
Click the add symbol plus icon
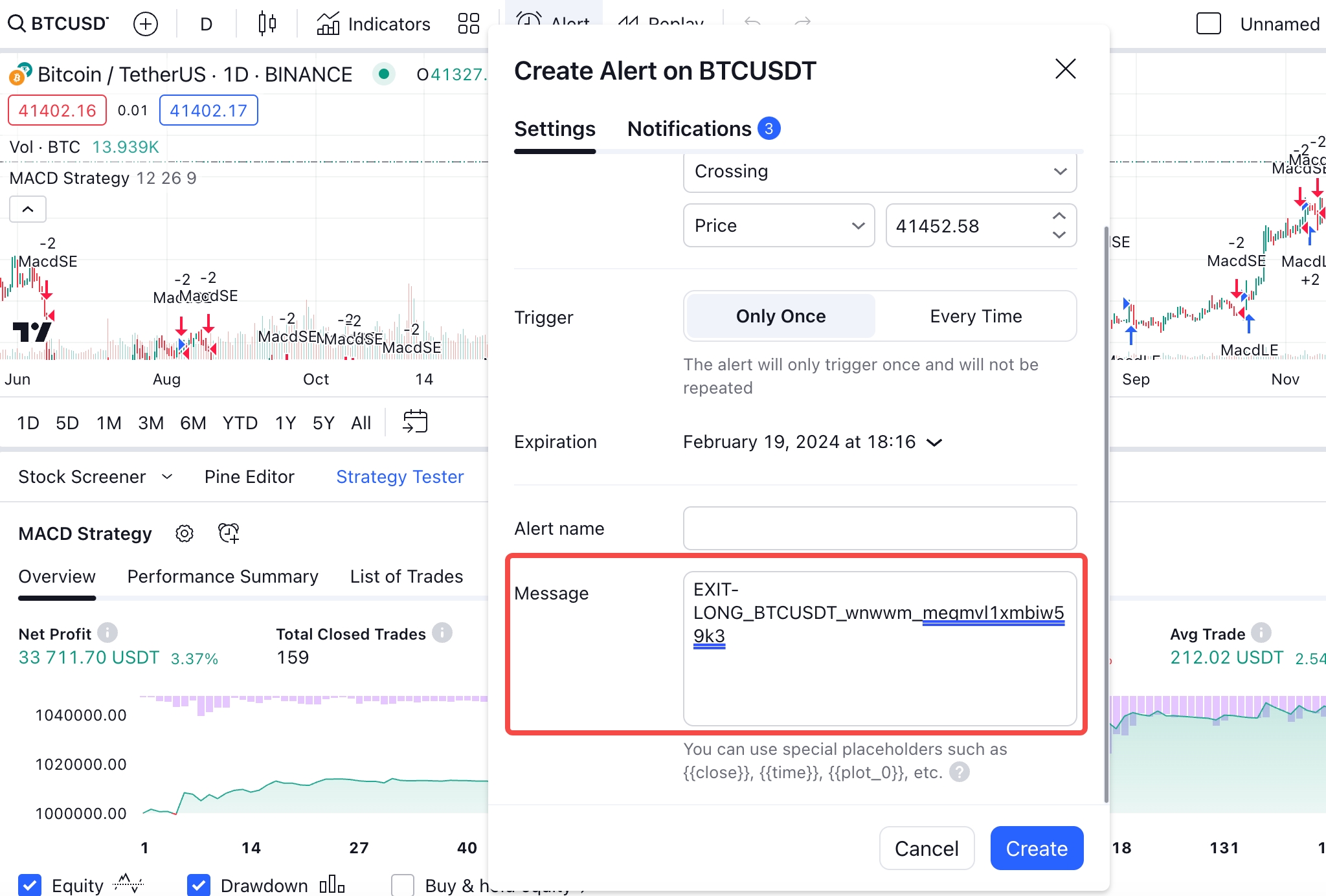point(146,24)
